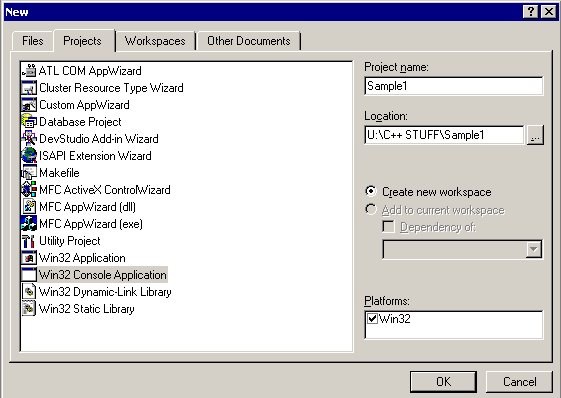Click the Location path input field

[444, 135]
